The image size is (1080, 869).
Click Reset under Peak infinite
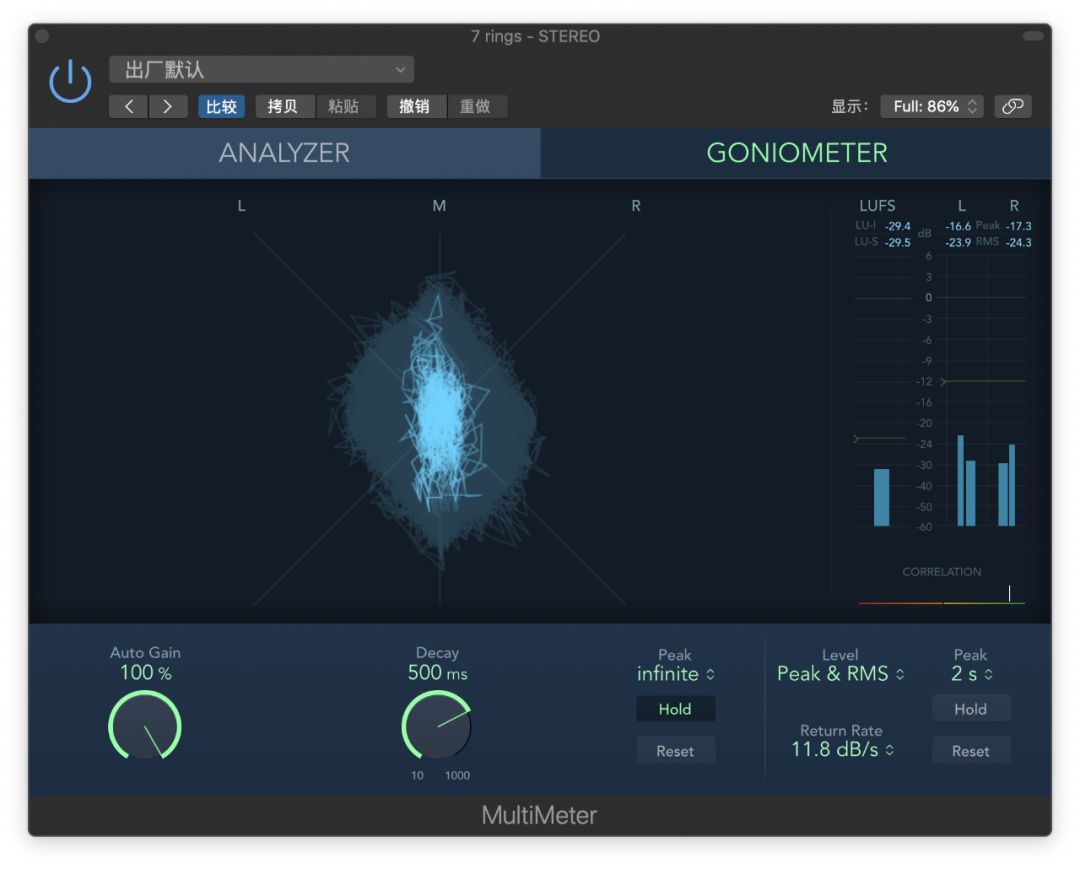point(675,751)
